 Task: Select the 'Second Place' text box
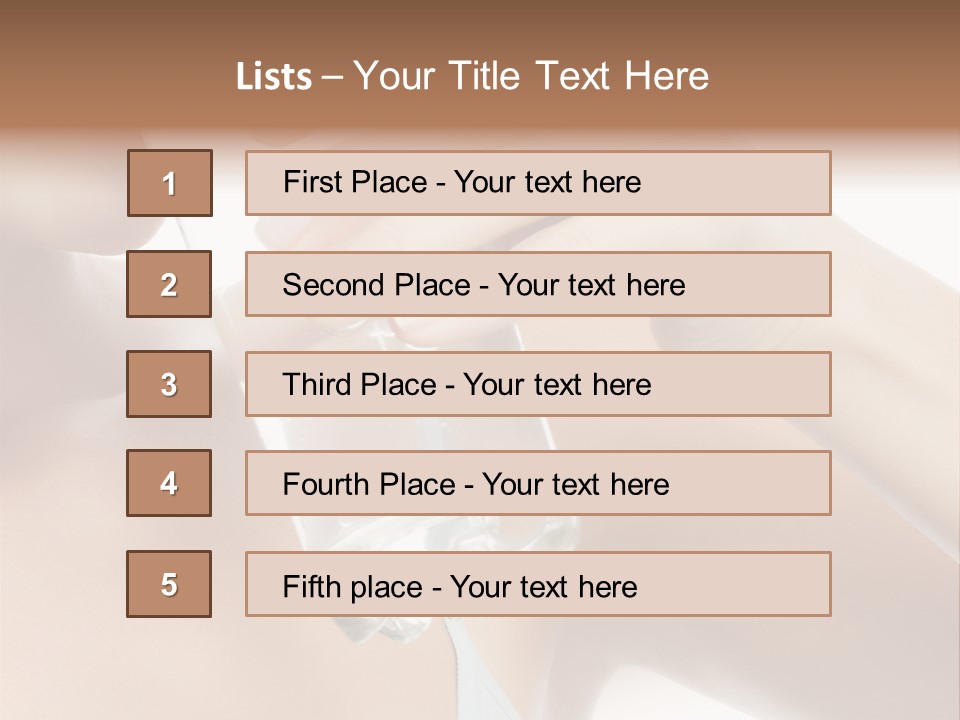click(538, 284)
